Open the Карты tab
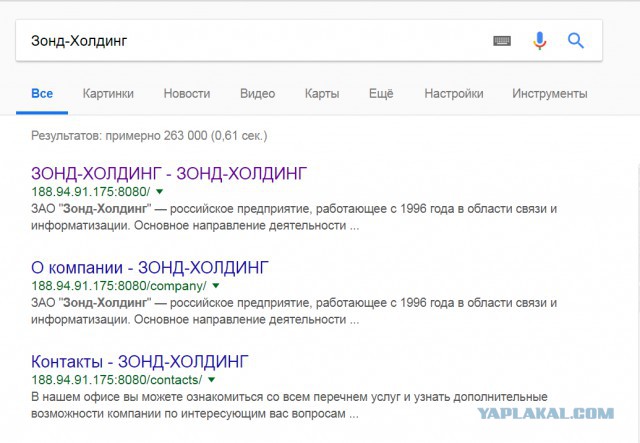Image resolution: width=640 pixels, height=443 pixels. [322, 93]
